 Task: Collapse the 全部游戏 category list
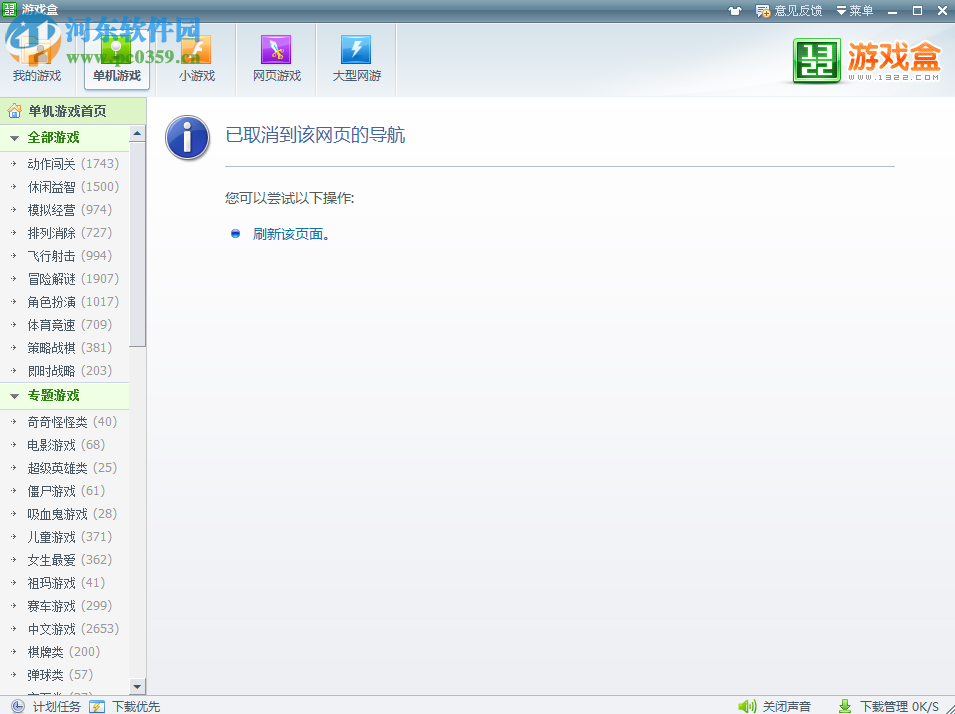click(14, 138)
